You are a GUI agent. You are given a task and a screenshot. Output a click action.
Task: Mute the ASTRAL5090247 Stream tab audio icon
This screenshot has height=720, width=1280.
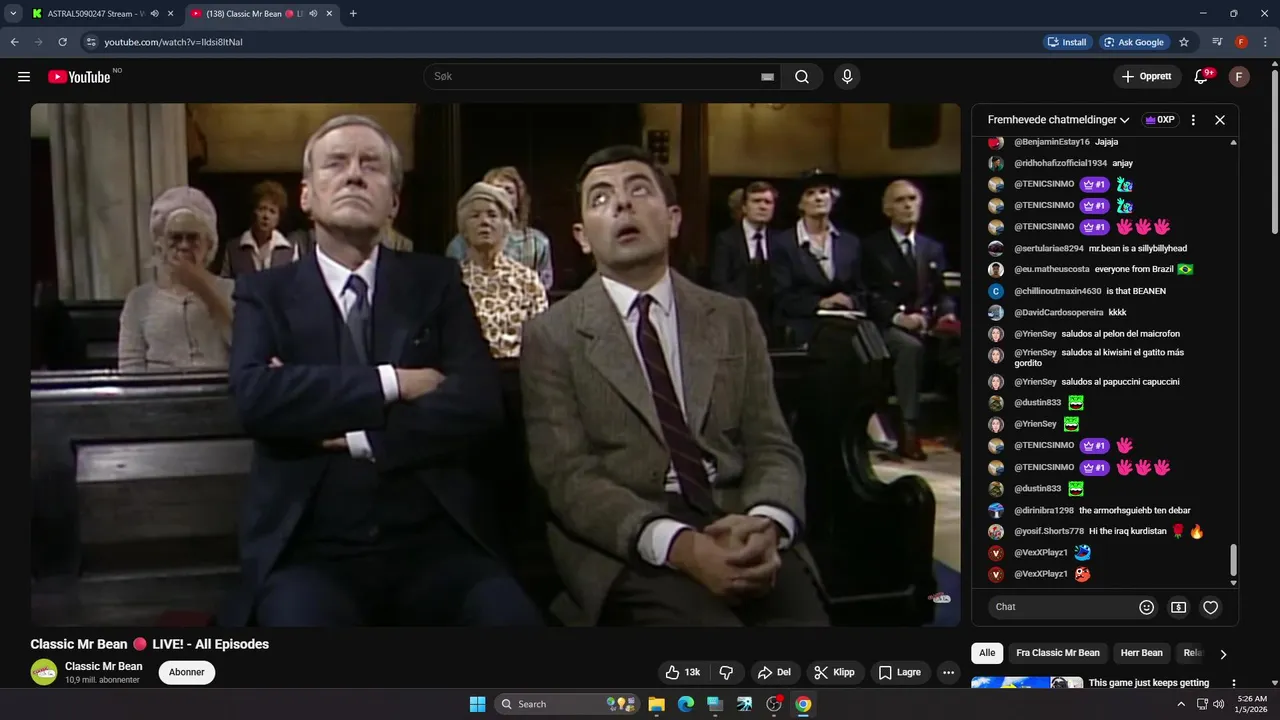point(155,14)
